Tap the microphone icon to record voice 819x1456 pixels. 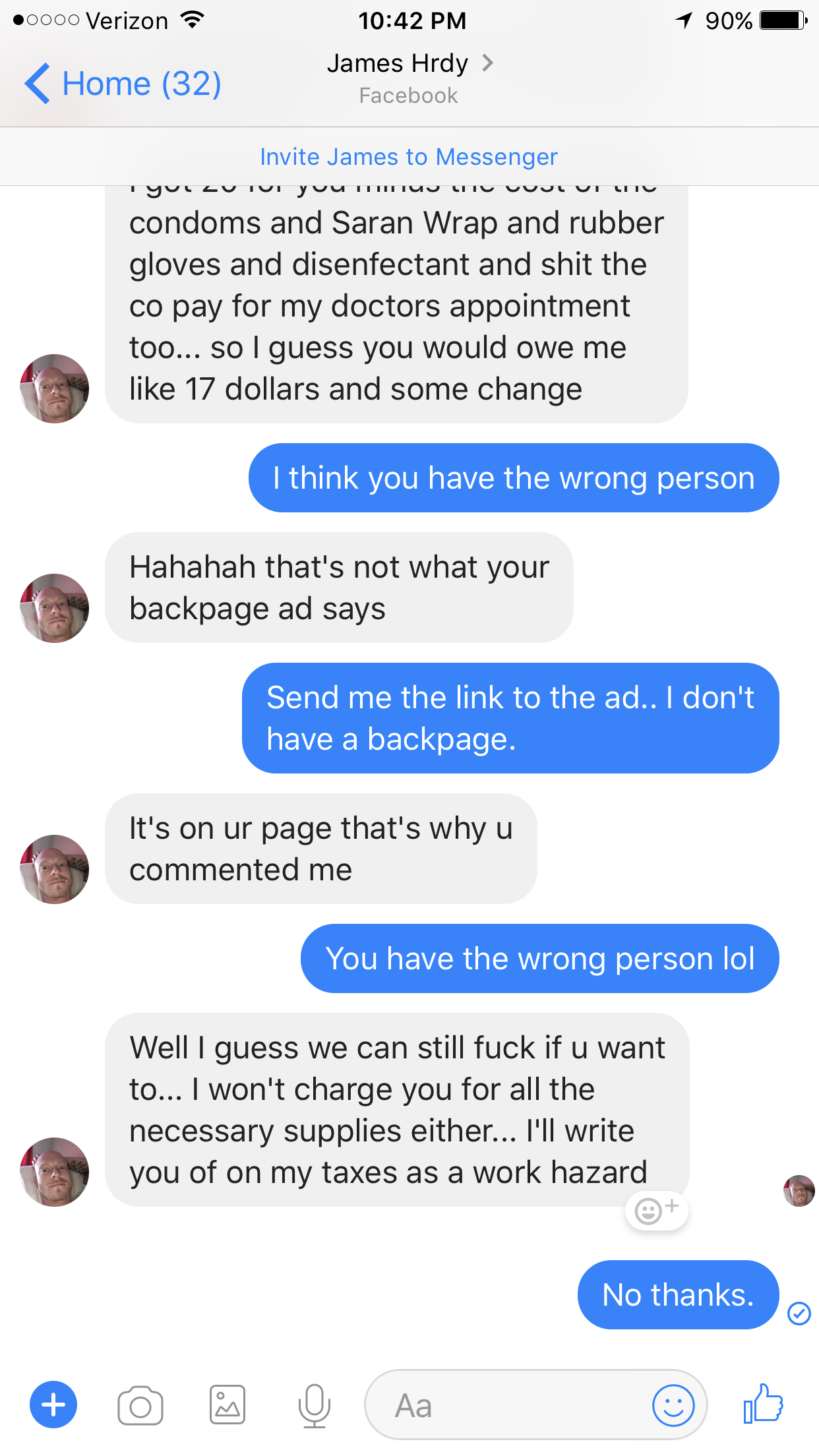click(315, 1406)
